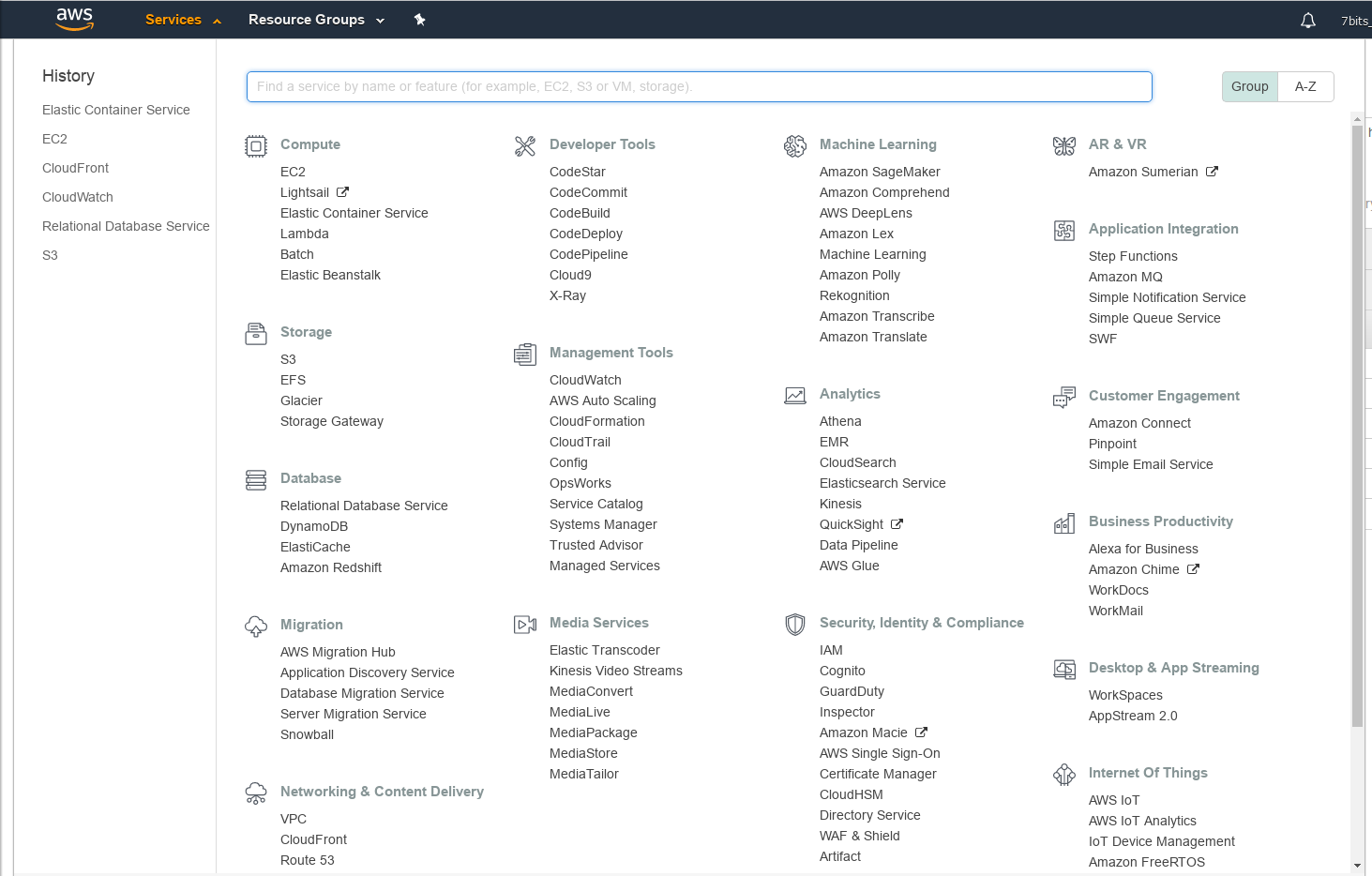Click the AWS logo home icon
Viewport: 1372px width, 876px height.
click(x=75, y=19)
